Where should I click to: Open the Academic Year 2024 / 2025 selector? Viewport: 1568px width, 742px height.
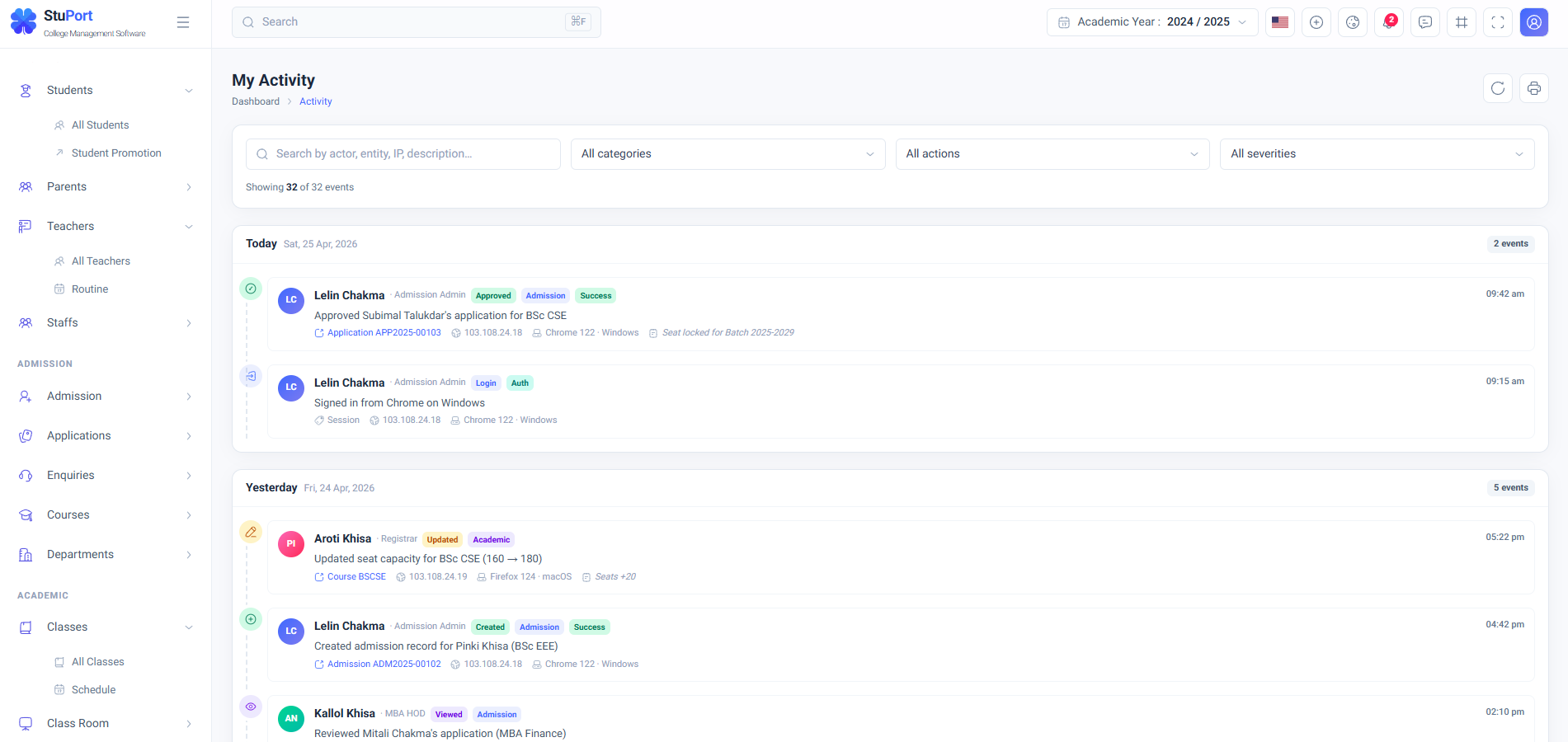[x=1152, y=22]
